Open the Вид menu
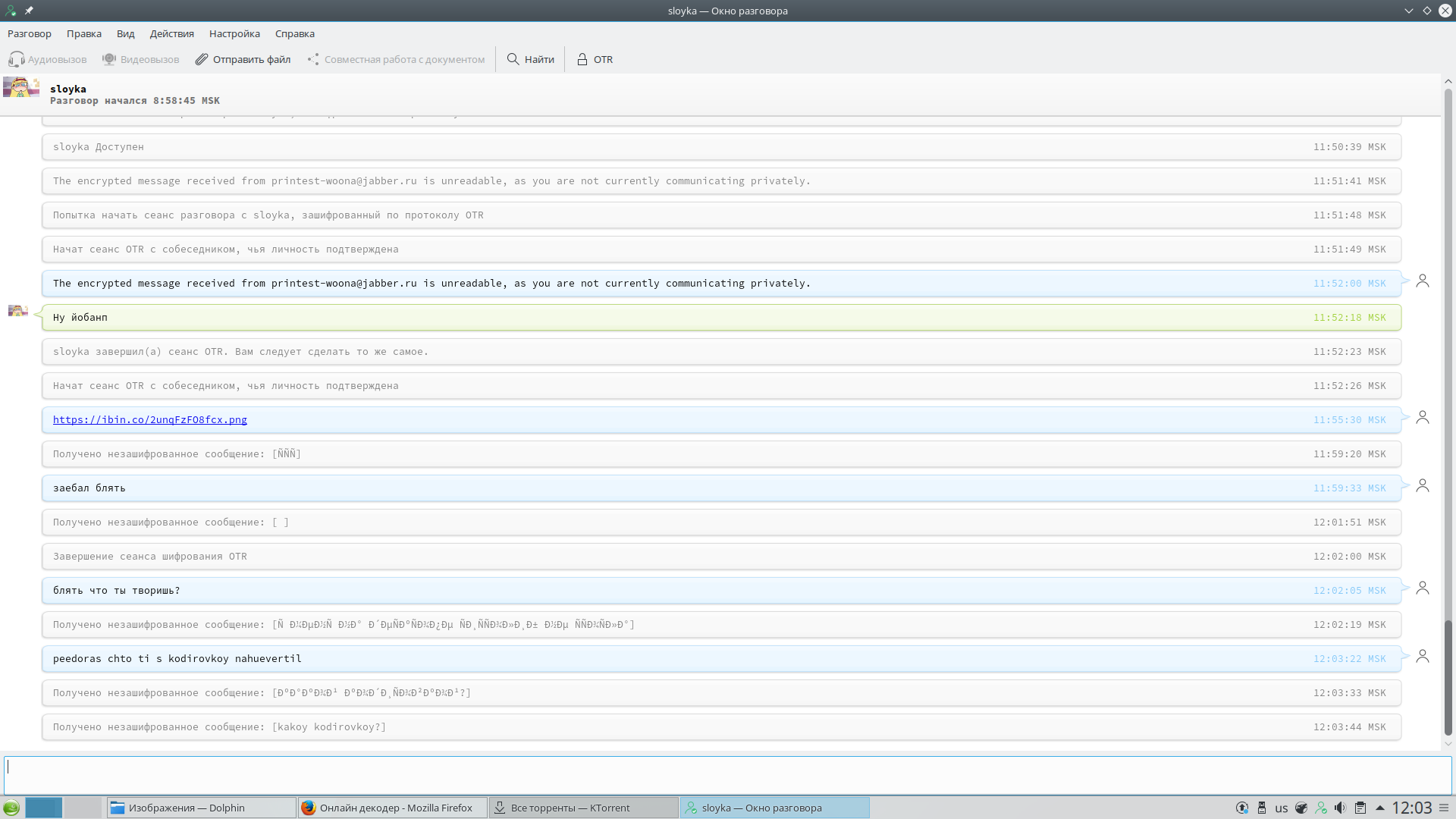This screenshot has height=819, width=1456. [126, 33]
